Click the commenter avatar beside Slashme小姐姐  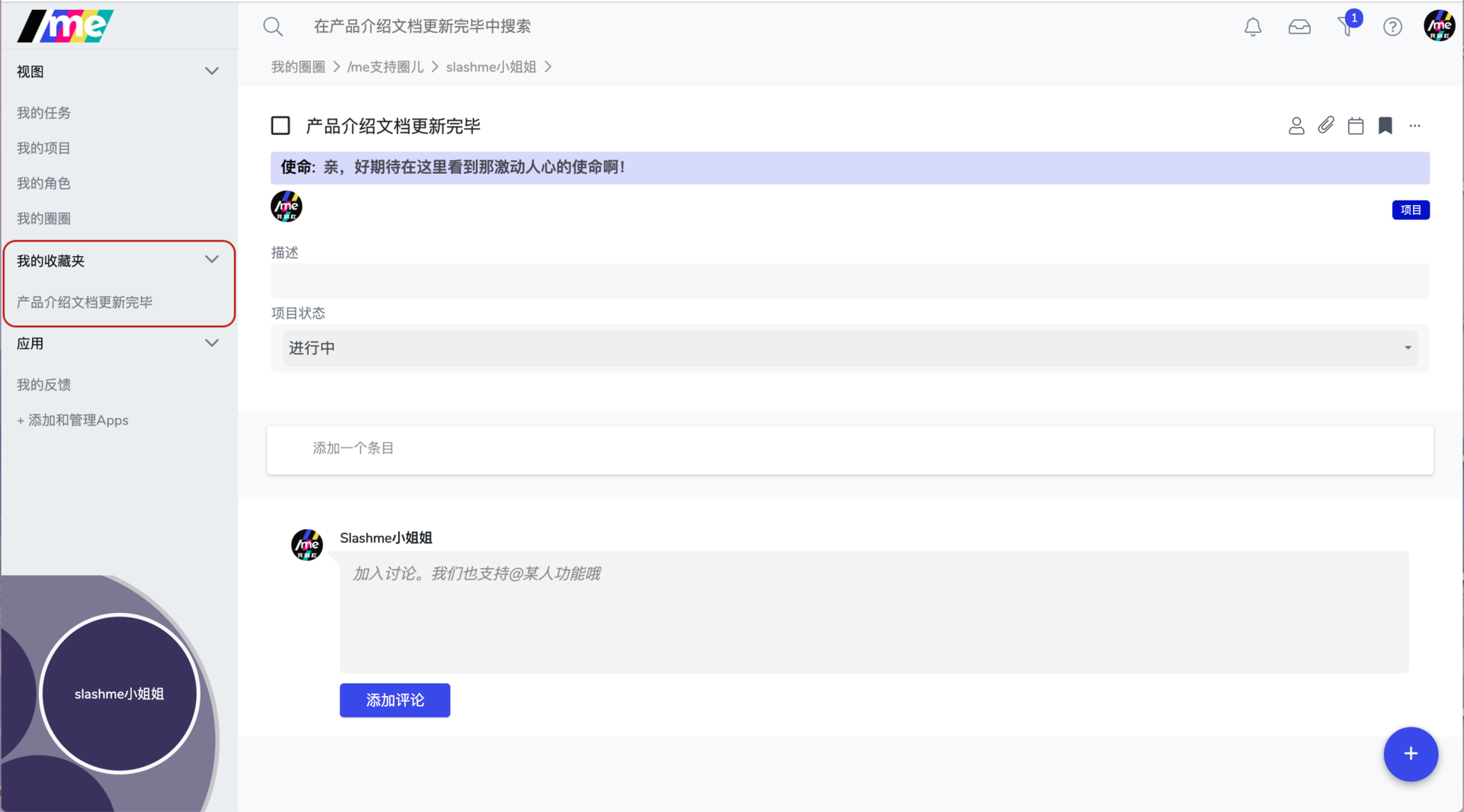(307, 545)
